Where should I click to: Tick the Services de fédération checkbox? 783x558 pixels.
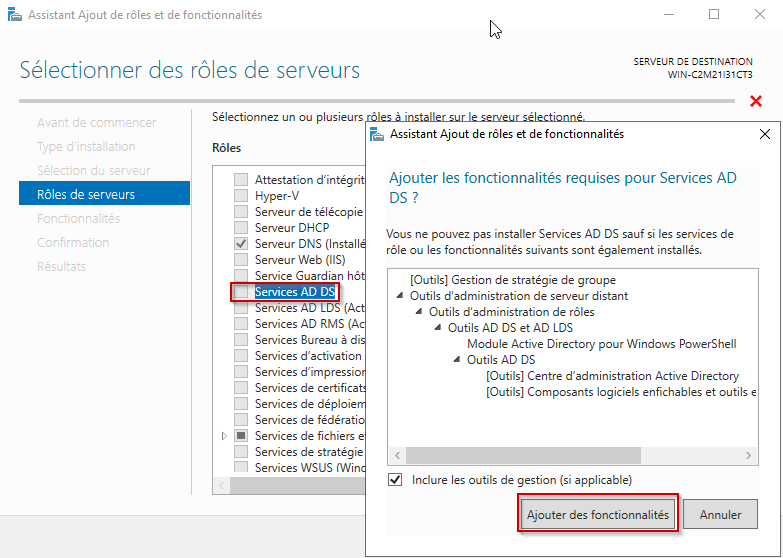[x=241, y=420]
